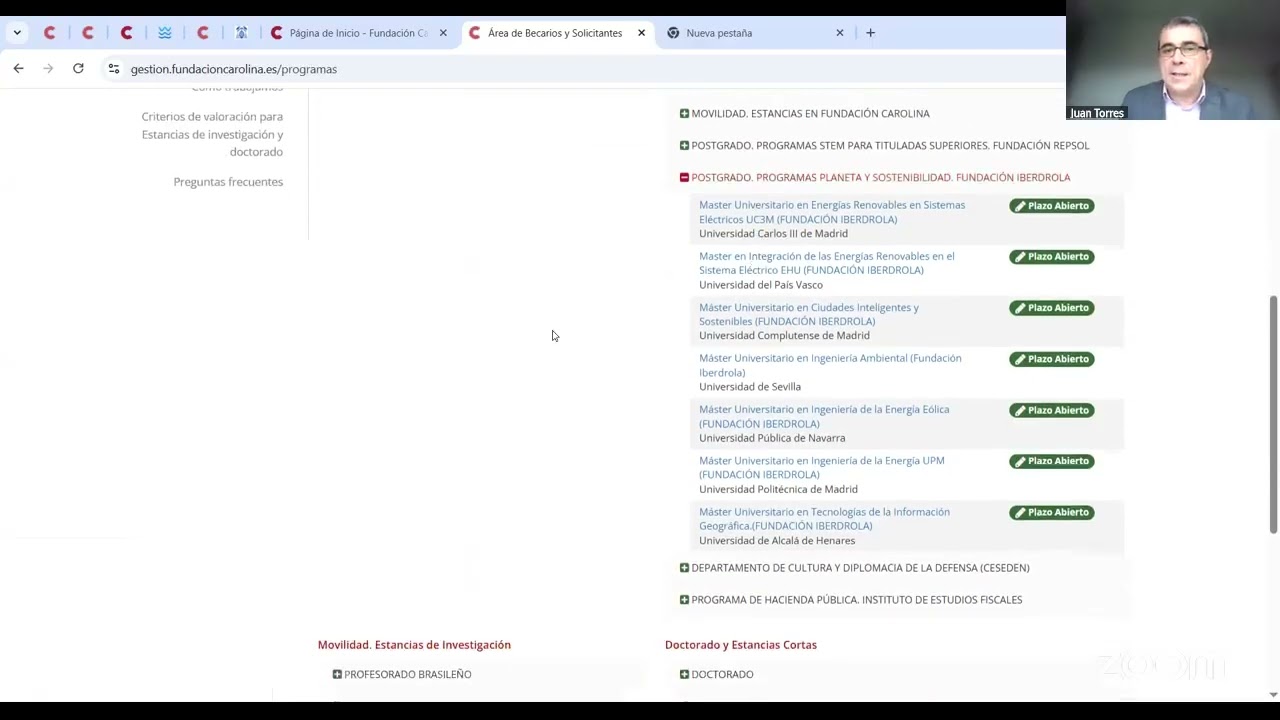This screenshot has height=720, width=1280.
Task: Click the page vertical scrollbar thumb
Action: click(x=1273, y=415)
